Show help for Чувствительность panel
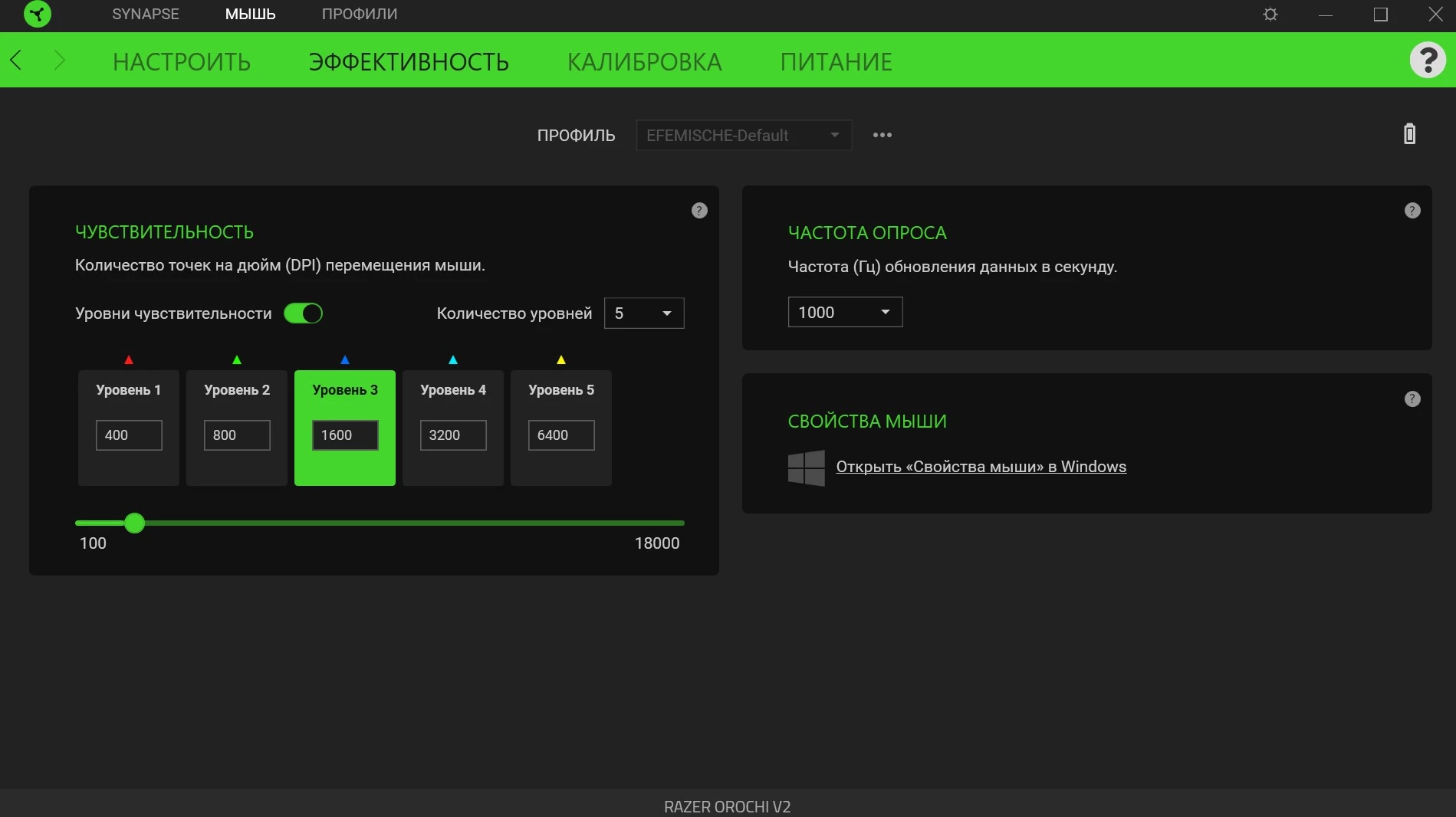Viewport: 1456px width, 817px height. (699, 211)
